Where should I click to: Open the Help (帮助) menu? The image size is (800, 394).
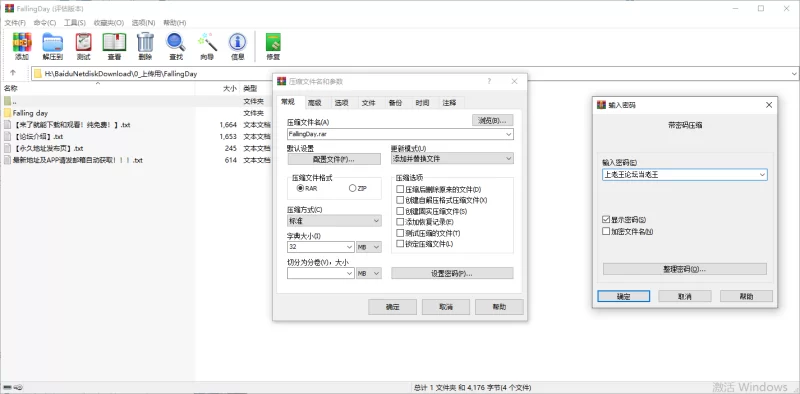coord(174,22)
